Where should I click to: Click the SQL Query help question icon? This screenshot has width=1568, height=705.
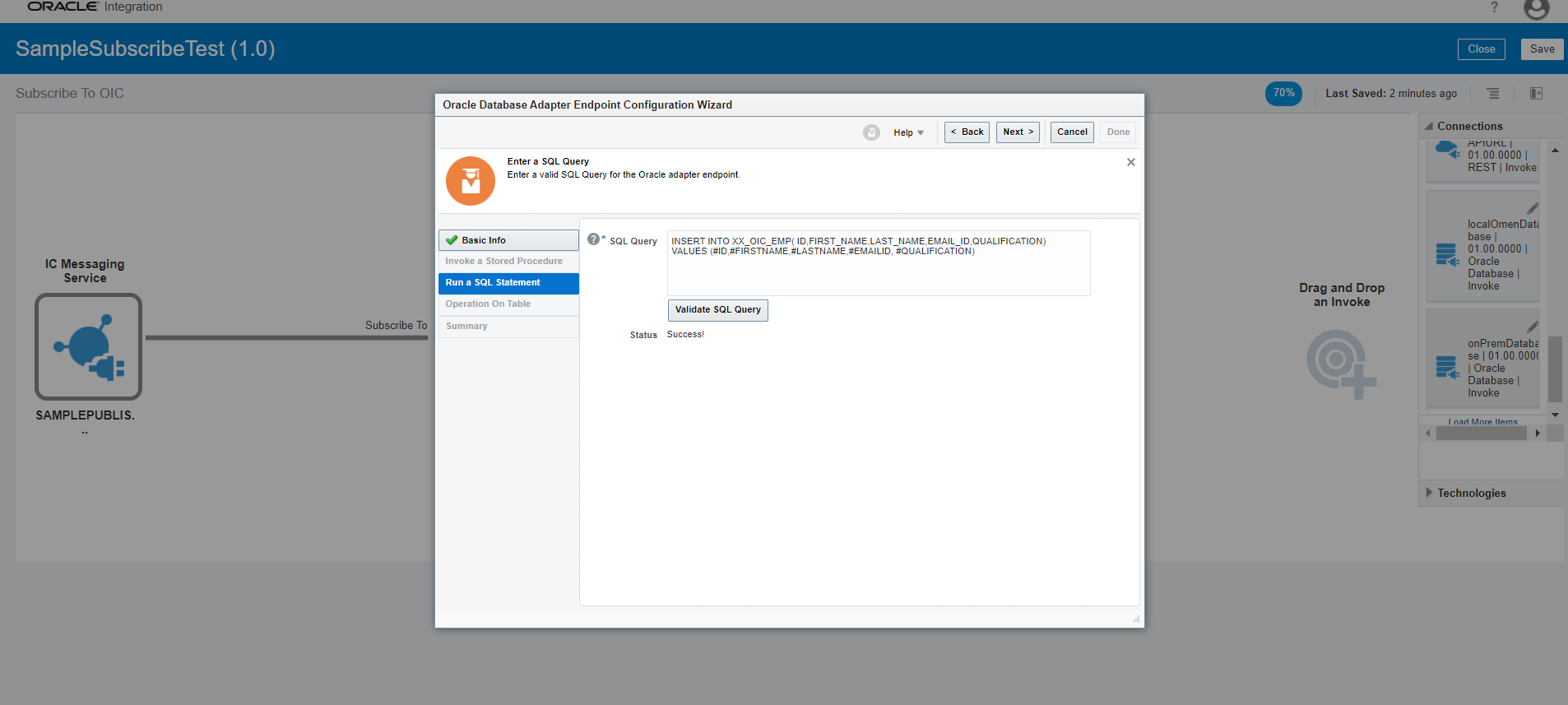(593, 239)
